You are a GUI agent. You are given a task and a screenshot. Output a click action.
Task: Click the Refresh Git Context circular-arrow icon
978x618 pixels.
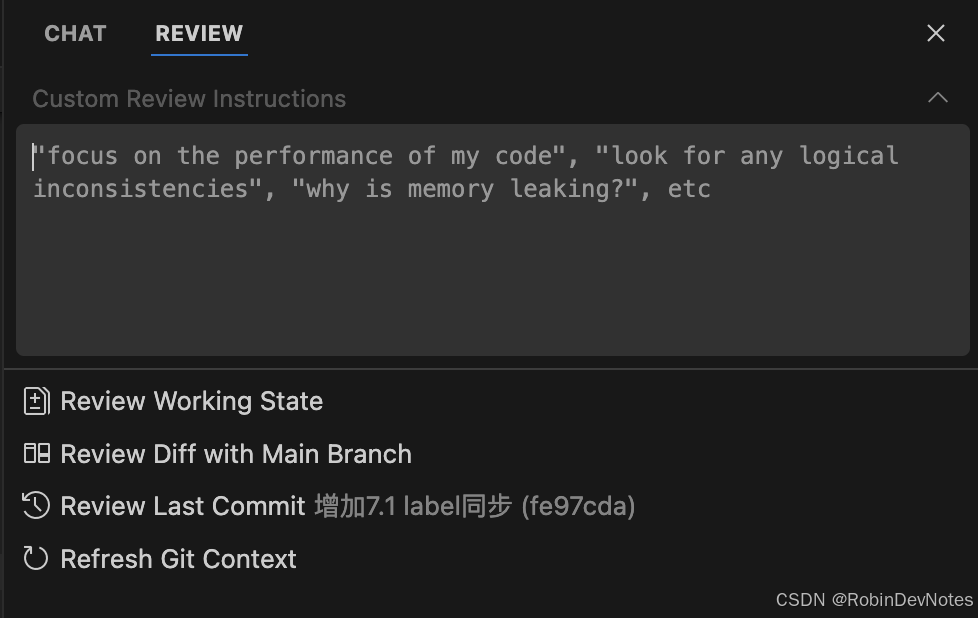pyautogui.click(x=36, y=558)
